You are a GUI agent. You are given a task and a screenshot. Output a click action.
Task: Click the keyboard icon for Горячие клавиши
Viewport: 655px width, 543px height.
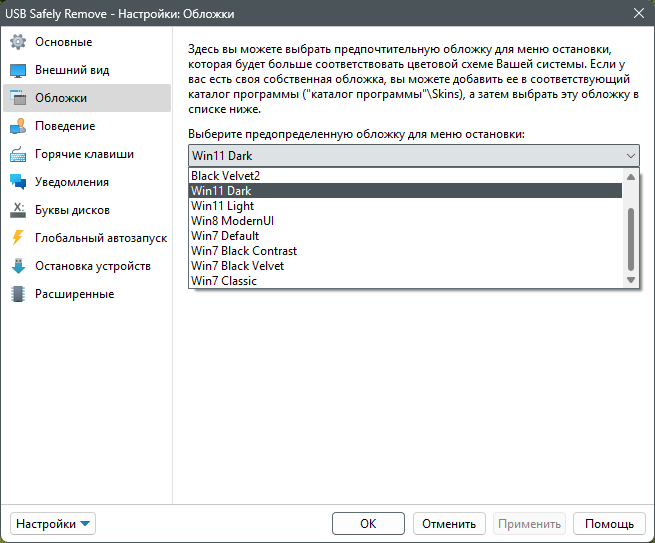tap(18, 154)
